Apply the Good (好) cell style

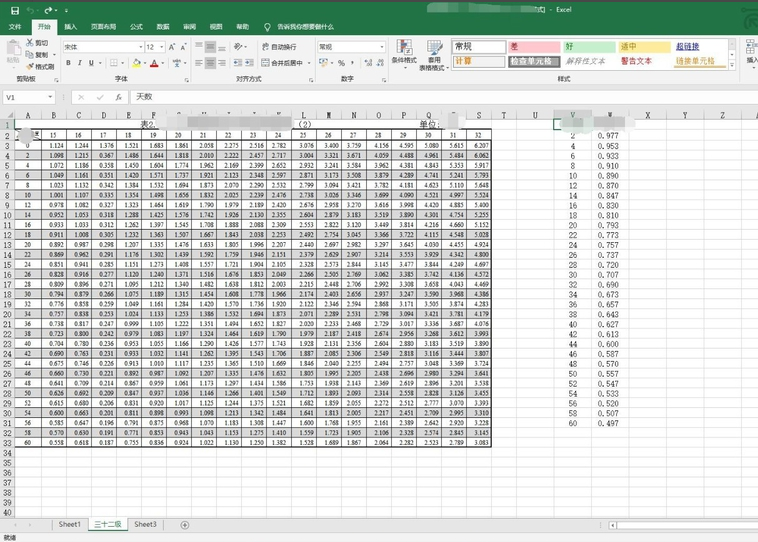(590, 47)
